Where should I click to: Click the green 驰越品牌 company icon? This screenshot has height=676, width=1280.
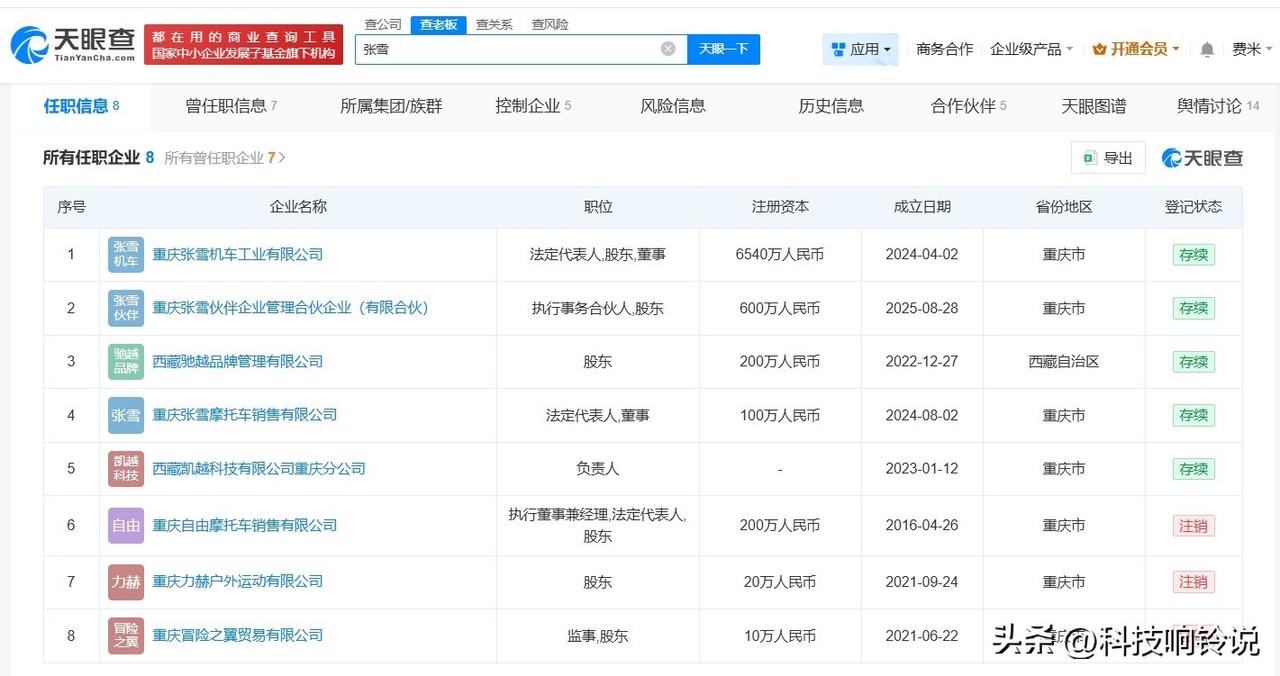[x=124, y=361]
